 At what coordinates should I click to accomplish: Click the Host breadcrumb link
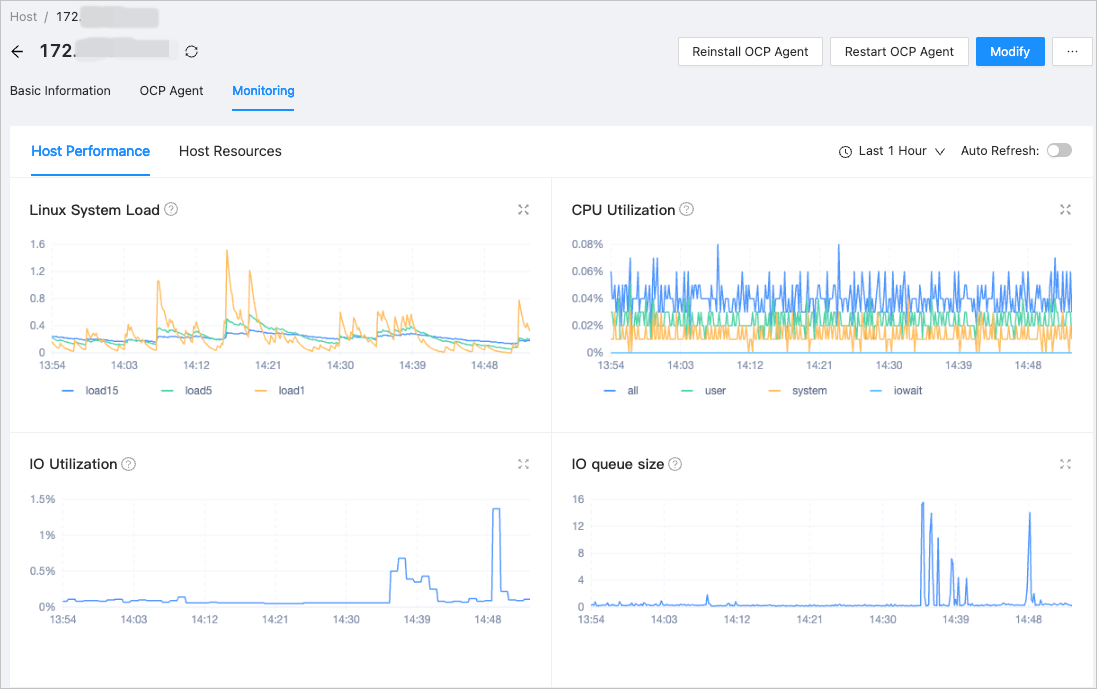coord(24,17)
